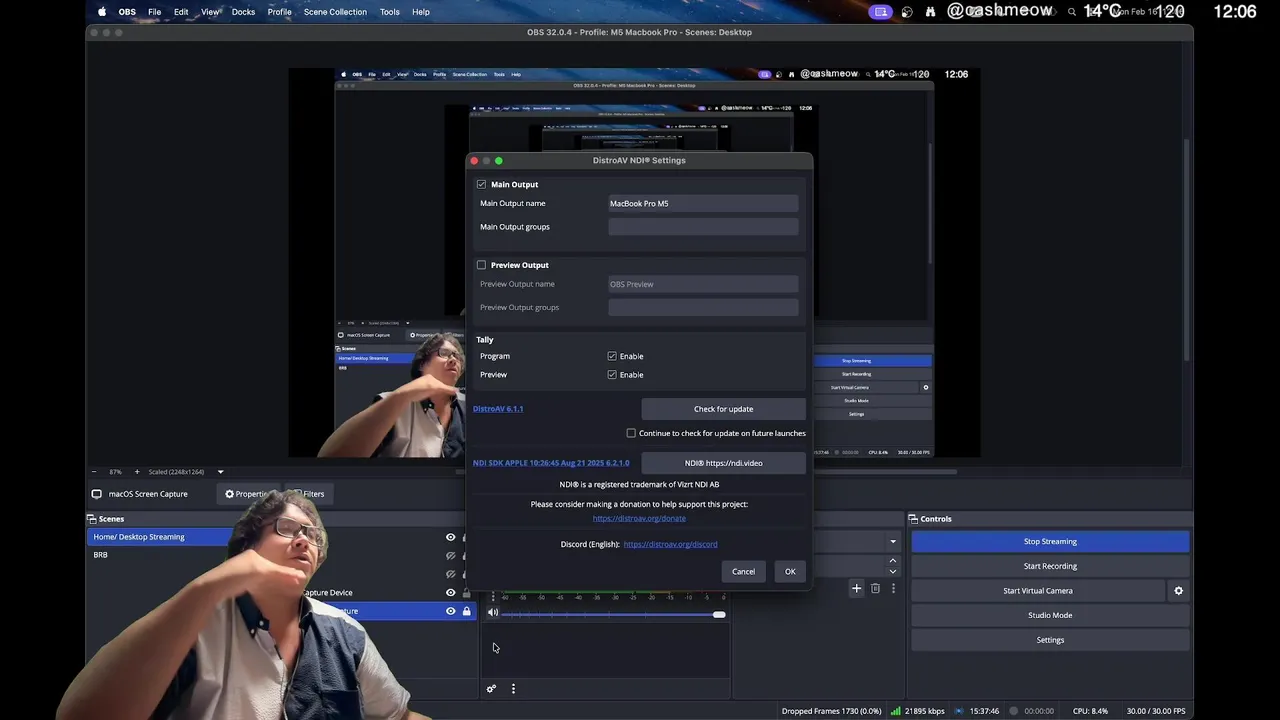Open the scene transition type dropdown
The height and width of the screenshot is (720, 1280).
(x=893, y=541)
